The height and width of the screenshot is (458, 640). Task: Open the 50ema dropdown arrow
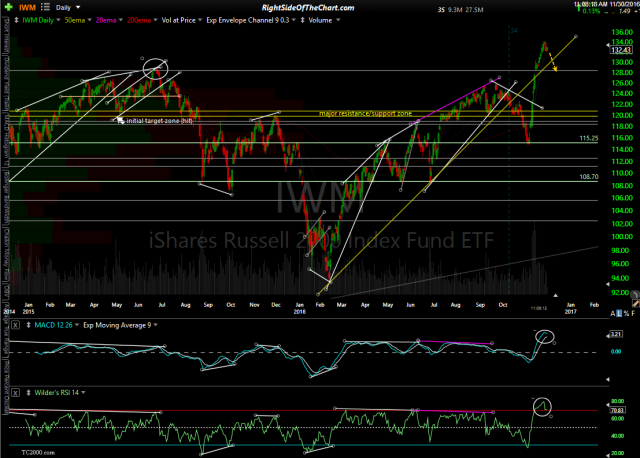90,20
